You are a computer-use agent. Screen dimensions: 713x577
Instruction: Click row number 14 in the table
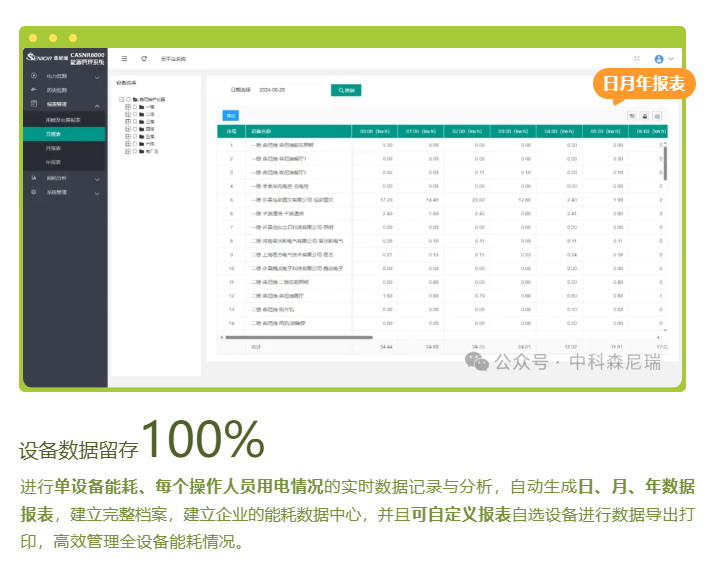(231, 323)
